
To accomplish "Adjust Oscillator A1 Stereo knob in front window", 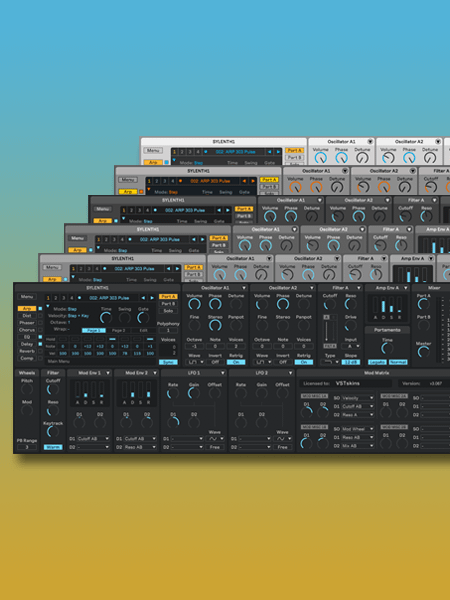I will [215, 325].
